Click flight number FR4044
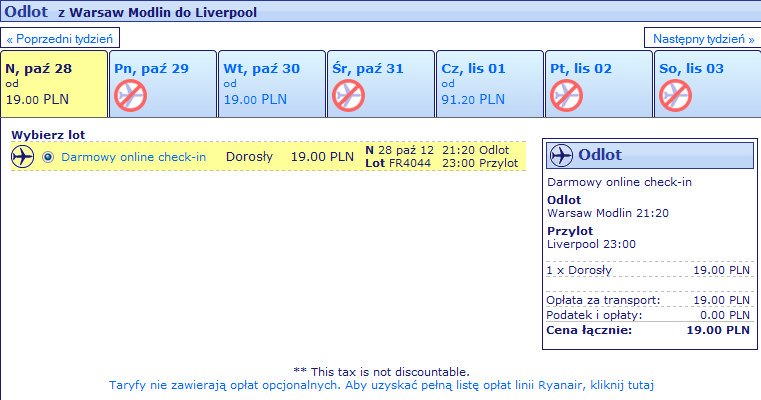Viewport: 761px width, 400px height. [x=409, y=163]
